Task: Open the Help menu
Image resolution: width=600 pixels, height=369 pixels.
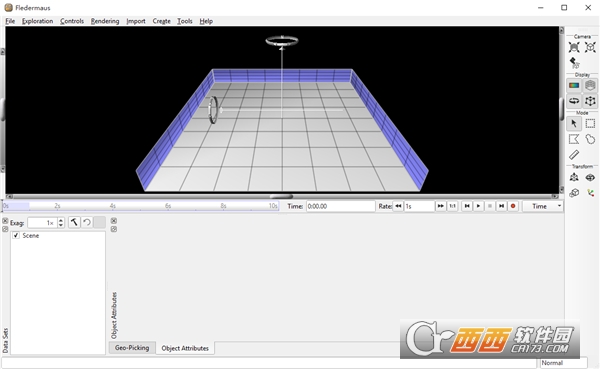Action: click(x=206, y=21)
